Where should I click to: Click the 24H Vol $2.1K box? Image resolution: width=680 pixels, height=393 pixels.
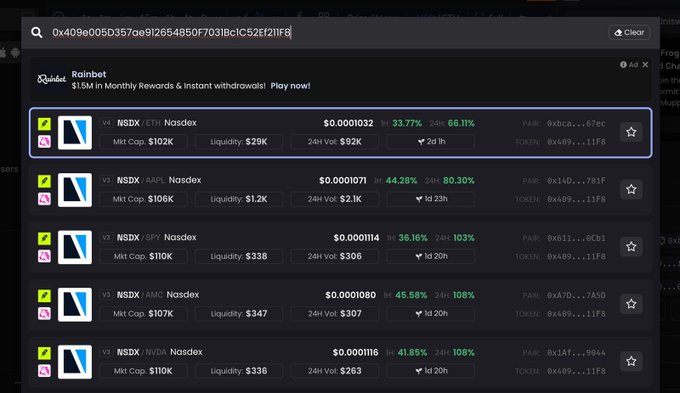[x=334, y=199]
